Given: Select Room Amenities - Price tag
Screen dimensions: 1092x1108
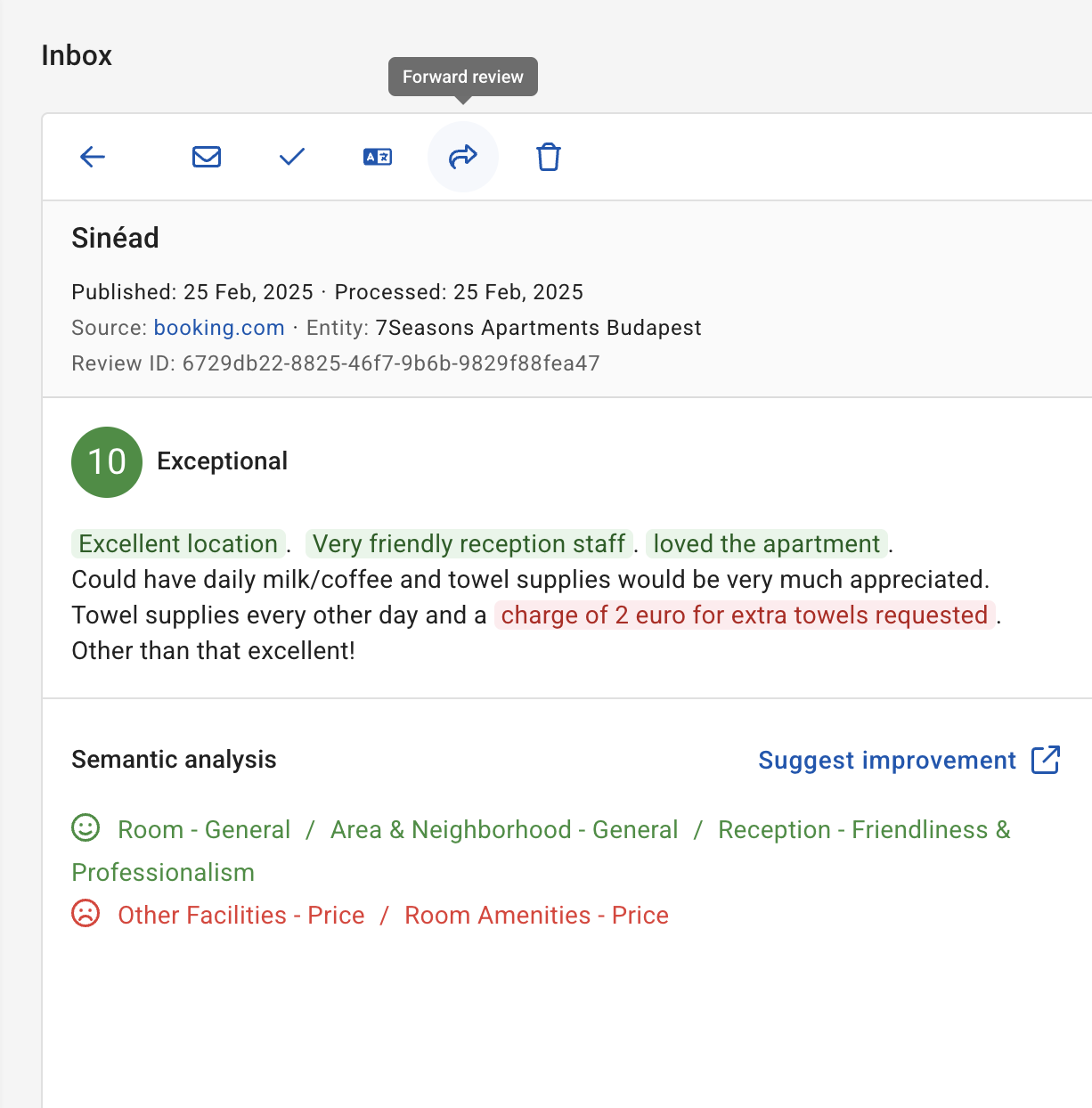Looking at the screenshot, I should [536, 916].
